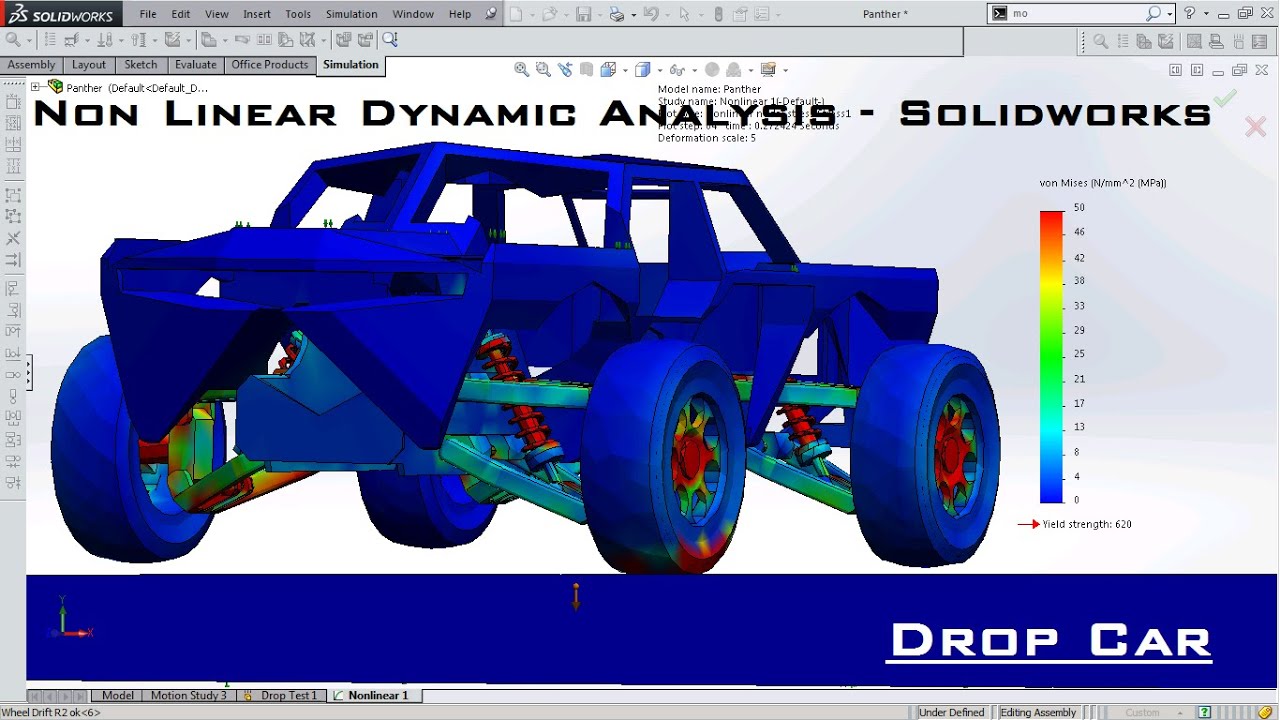Click the green checkmark confirm icon
The width and height of the screenshot is (1280, 720).
point(1225,97)
